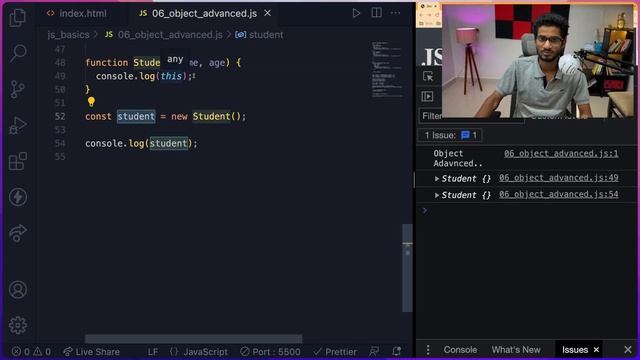Click the yellow lightbulb code action
Image resolution: width=640 pixels, height=360 pixels.
pos(91,102)
